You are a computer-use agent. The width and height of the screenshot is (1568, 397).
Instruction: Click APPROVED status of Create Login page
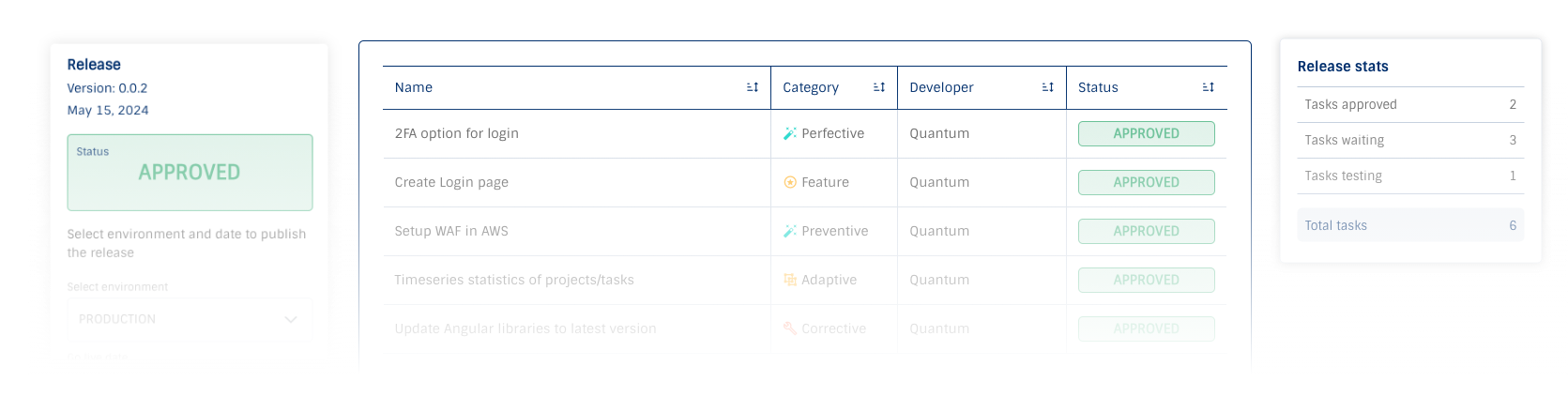[x=1147, y=182]
